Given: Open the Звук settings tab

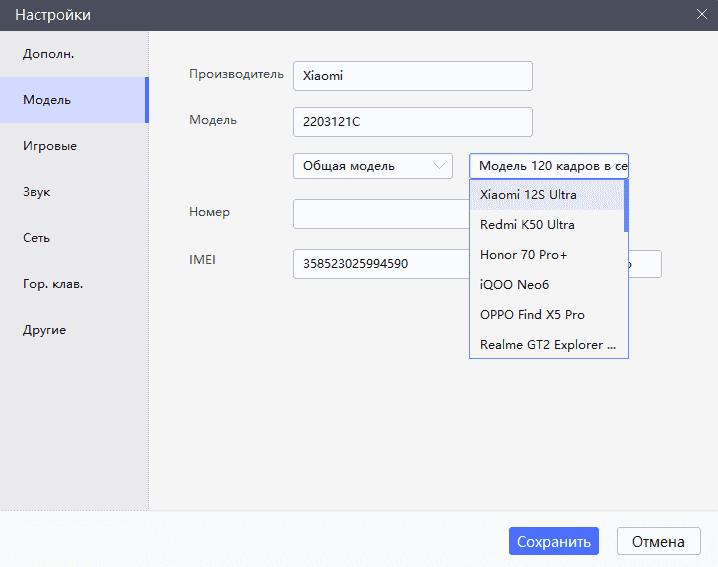Looking at the screenshot, I should click(37, 192).
